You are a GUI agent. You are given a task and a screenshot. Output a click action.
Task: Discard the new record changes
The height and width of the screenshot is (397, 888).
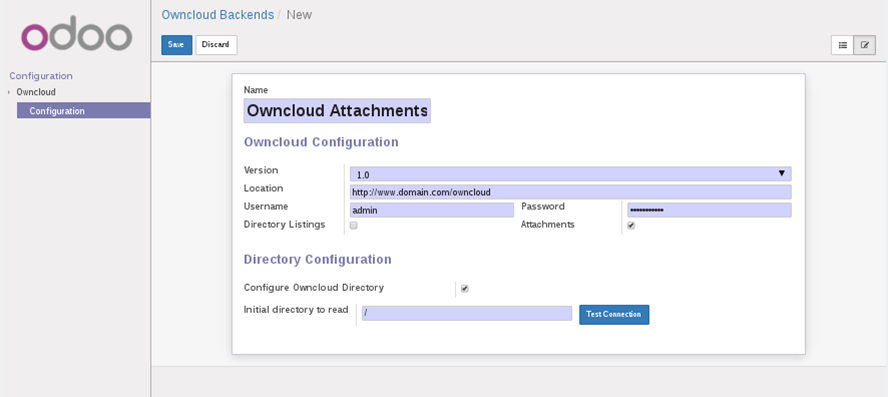pyautogui.click(x=216, y=45)
